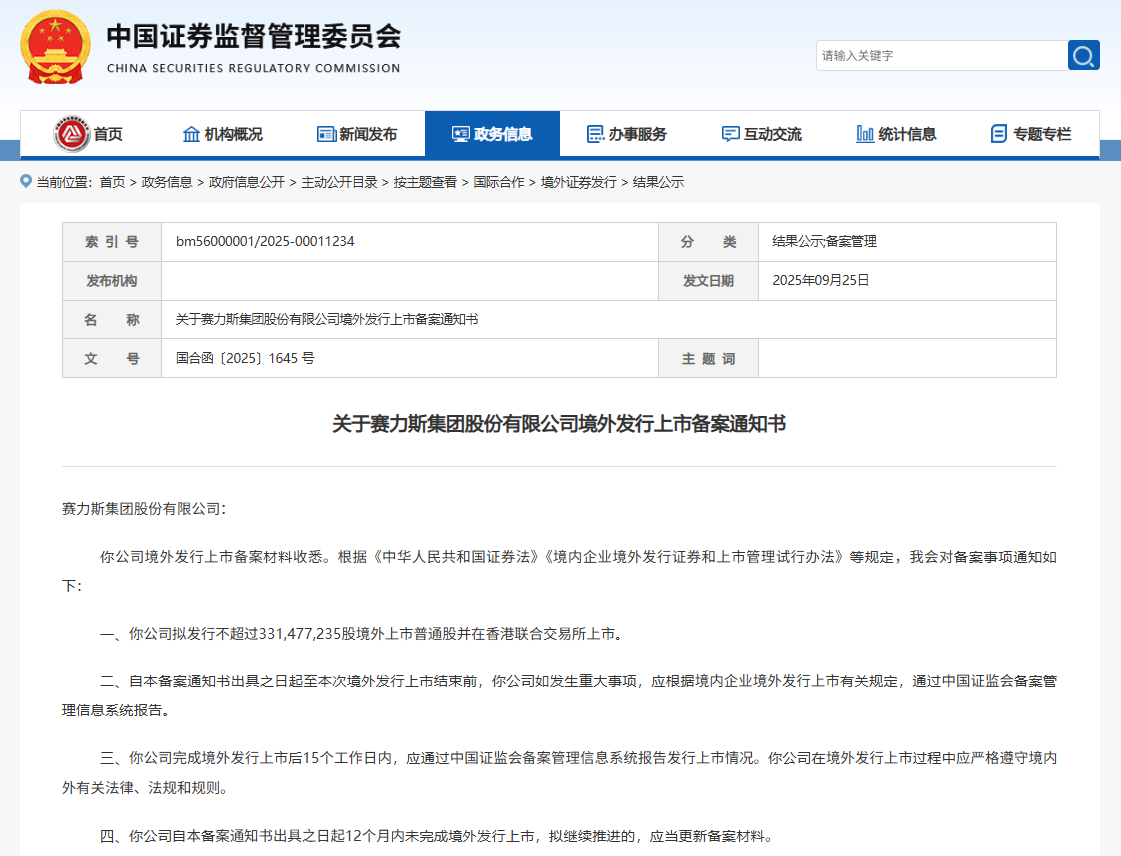Click the magnifier search button
The width and height of the screenshot is (1121, 856).
point(1083,55)
